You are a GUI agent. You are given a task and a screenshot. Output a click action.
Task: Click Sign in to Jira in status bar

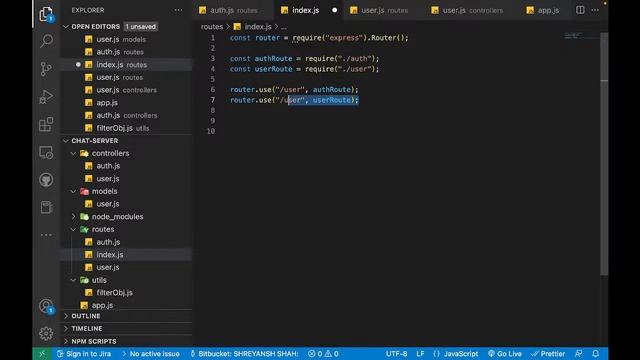(84, 353)
